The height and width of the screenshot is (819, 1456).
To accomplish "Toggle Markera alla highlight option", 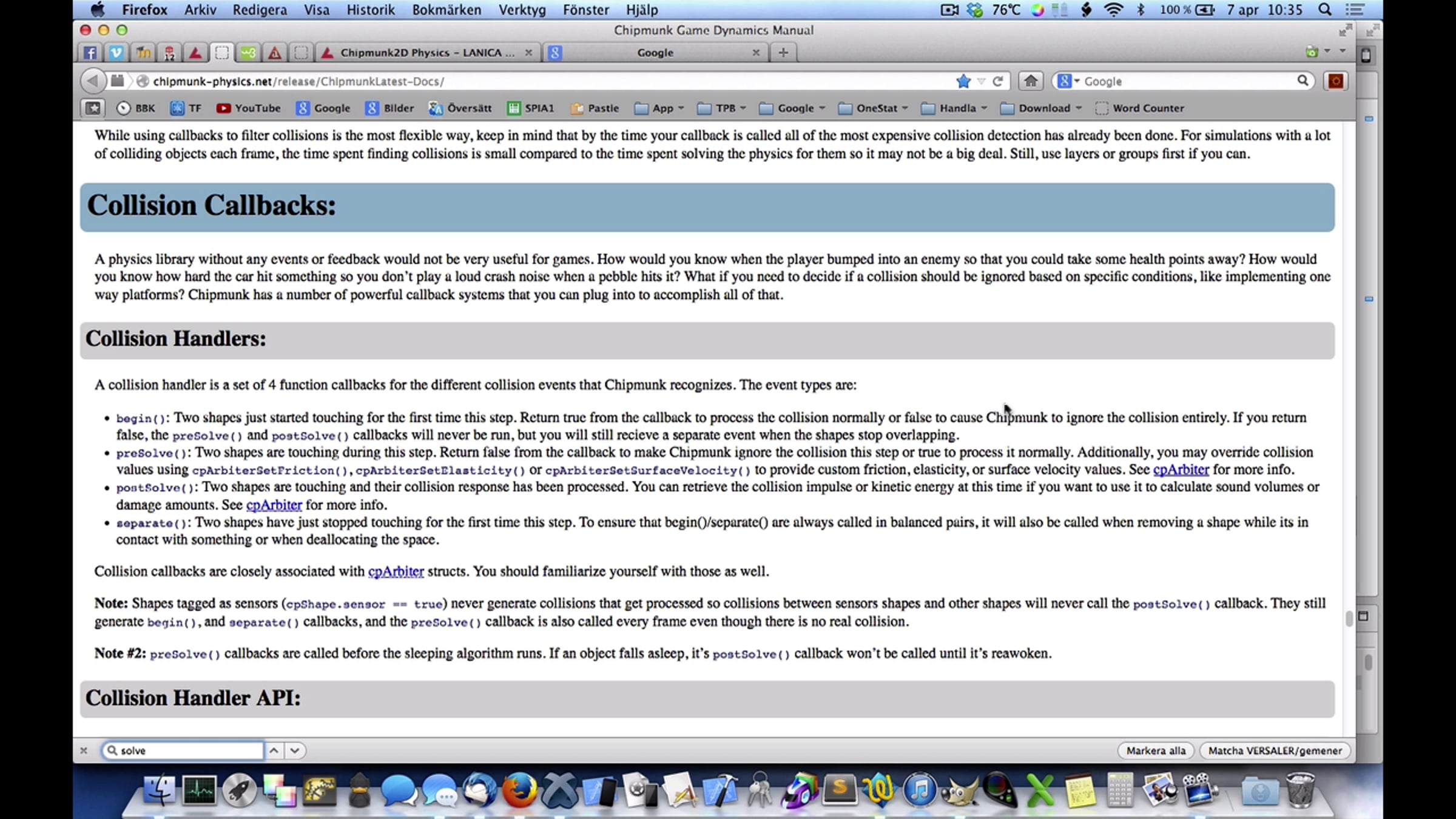I will pyautogui.click(x=1155, y=750).
